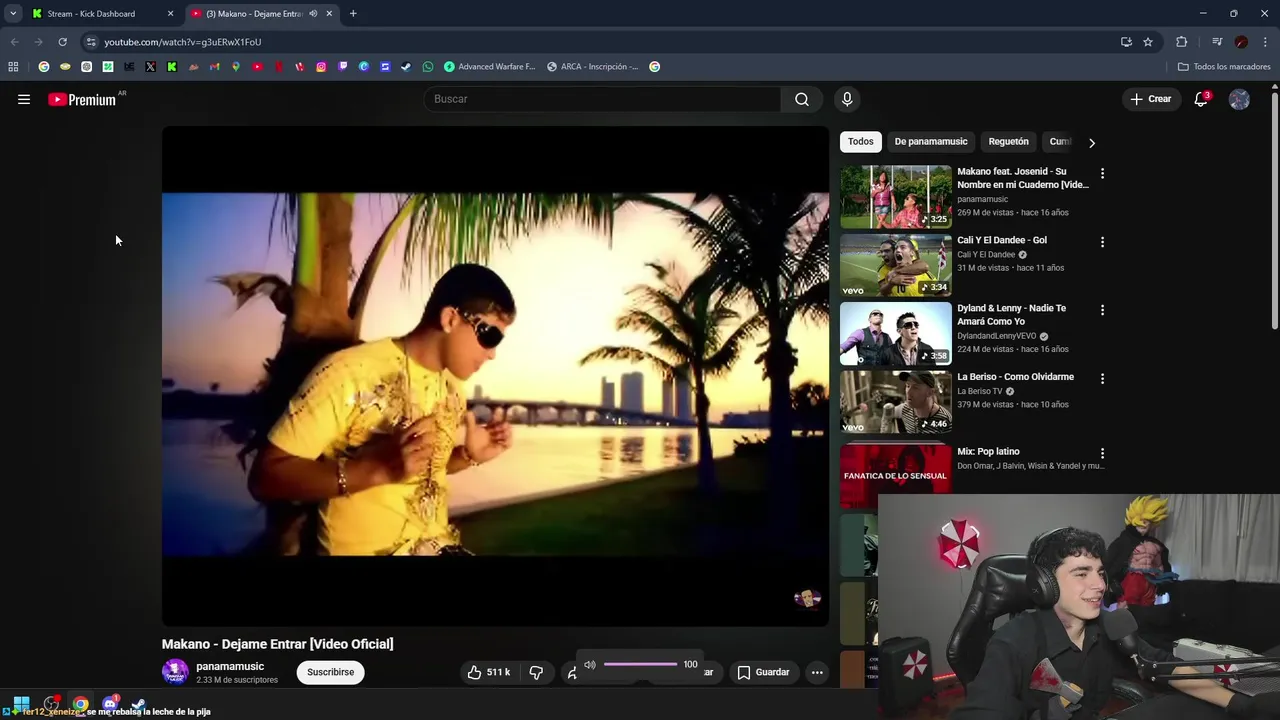Open the Steam bookmark
1280x720 pixels.
tap(406, 67)
